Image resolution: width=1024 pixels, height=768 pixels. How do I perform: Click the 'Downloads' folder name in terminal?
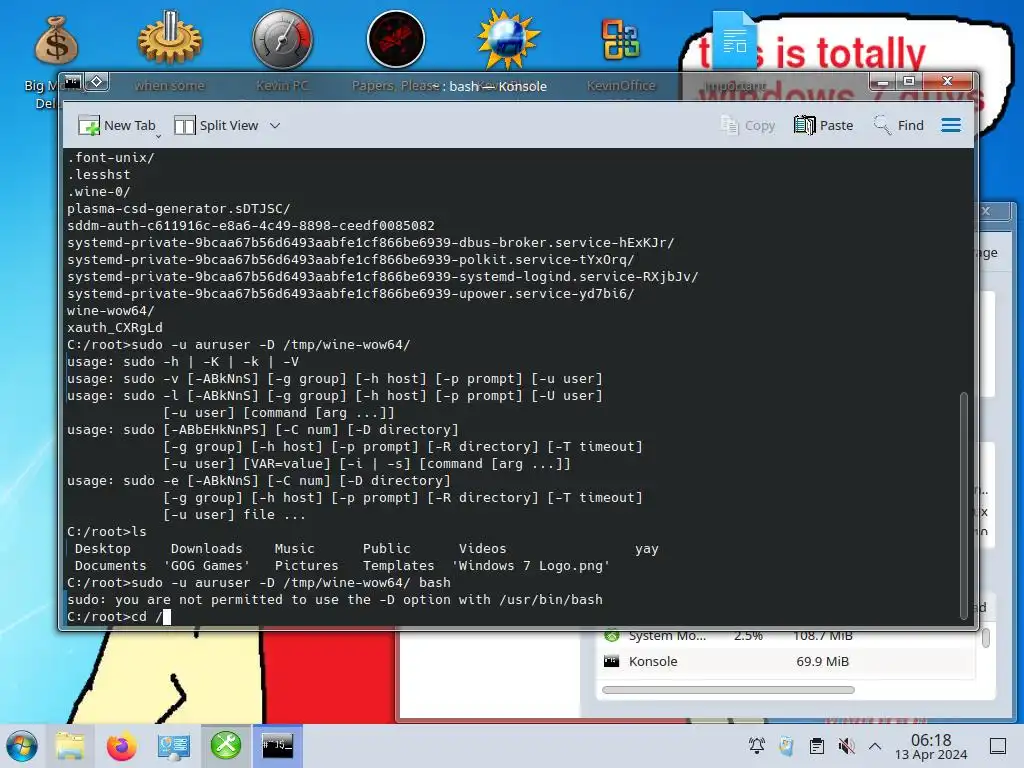206,549
